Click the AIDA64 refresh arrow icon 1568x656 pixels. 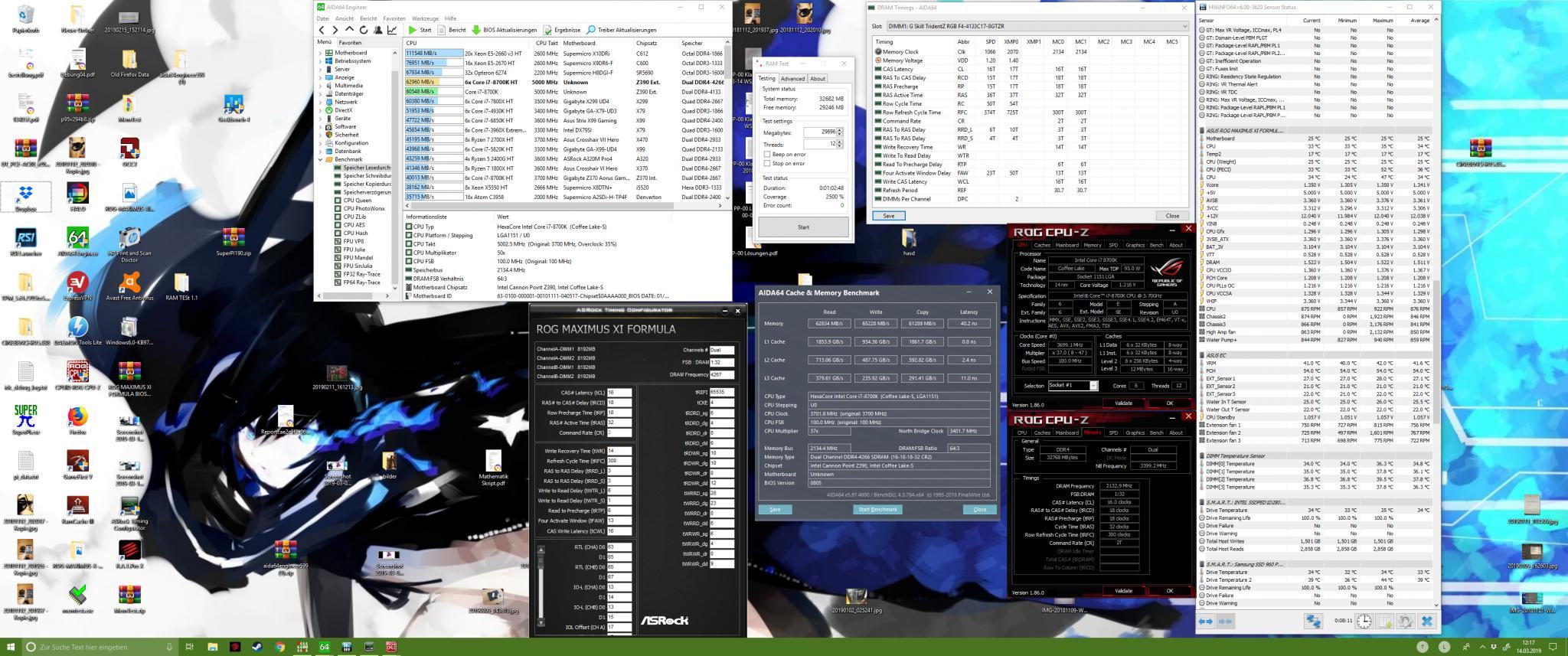coord(364,30)
